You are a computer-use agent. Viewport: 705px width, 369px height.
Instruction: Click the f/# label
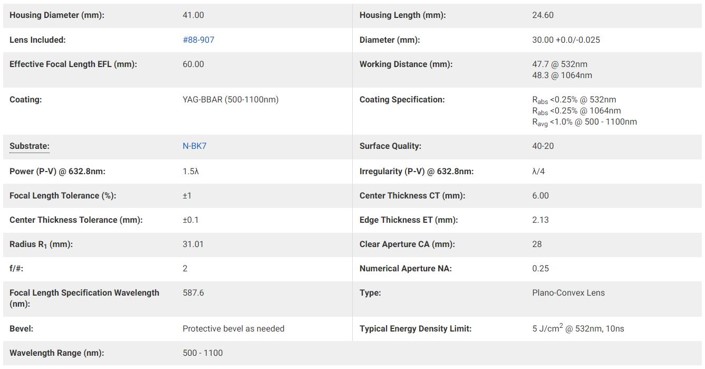(16, 268)
